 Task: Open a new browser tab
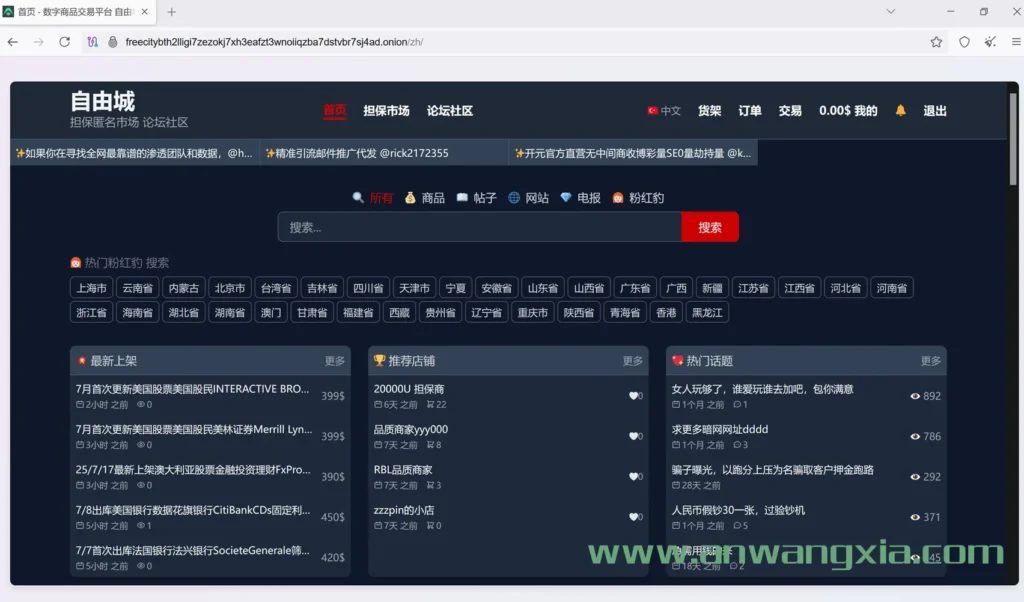[171, 12]
